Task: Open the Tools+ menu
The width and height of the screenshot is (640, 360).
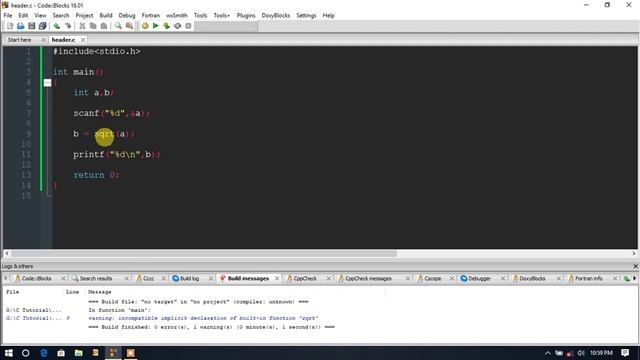Action: [x=222, y=15]
